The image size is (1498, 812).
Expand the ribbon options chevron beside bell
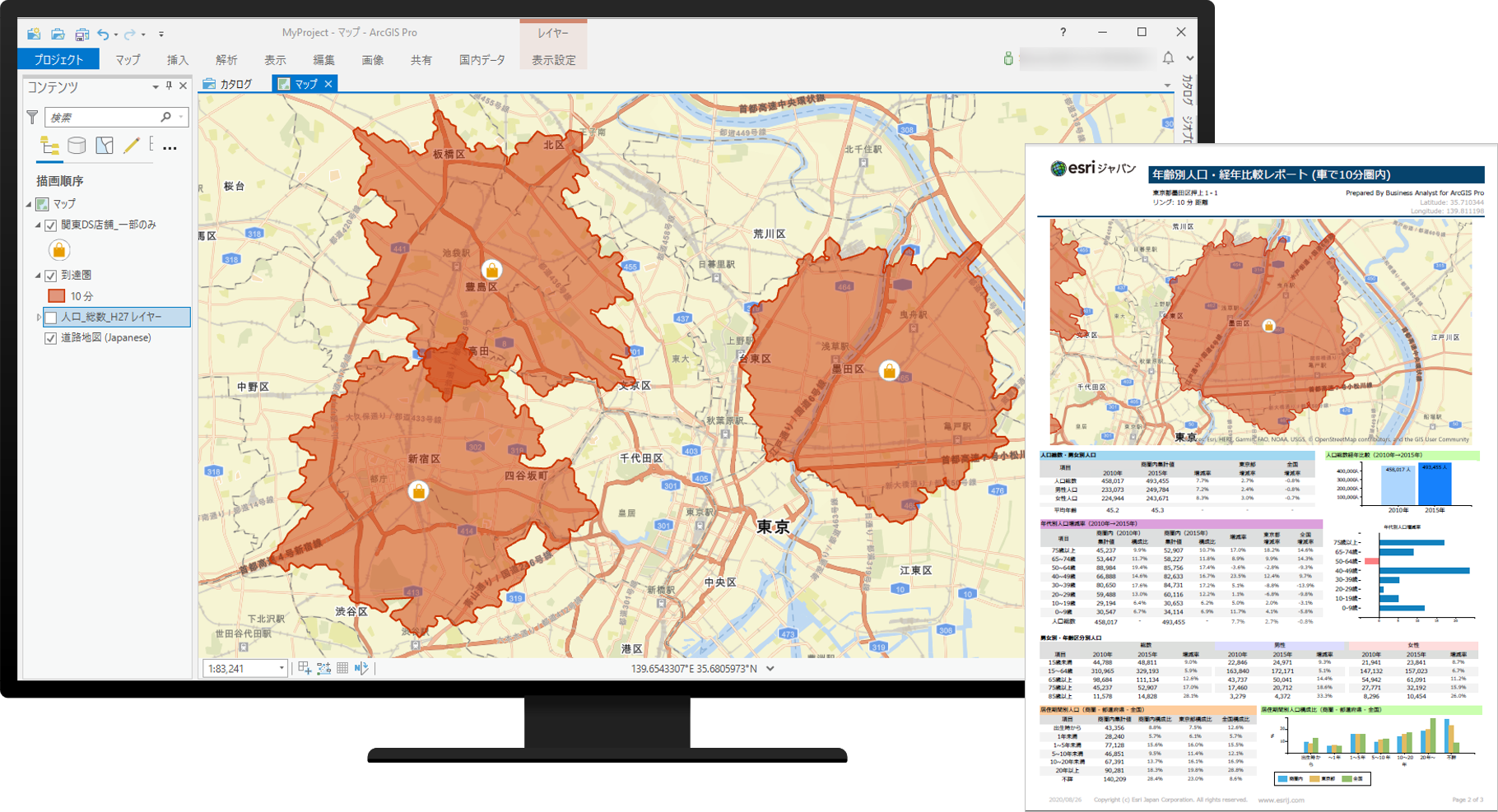pos(1189,58)
